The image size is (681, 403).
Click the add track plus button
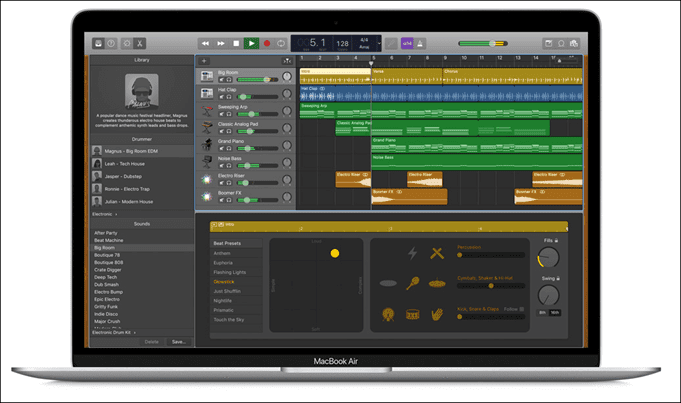tap(204, 61)
